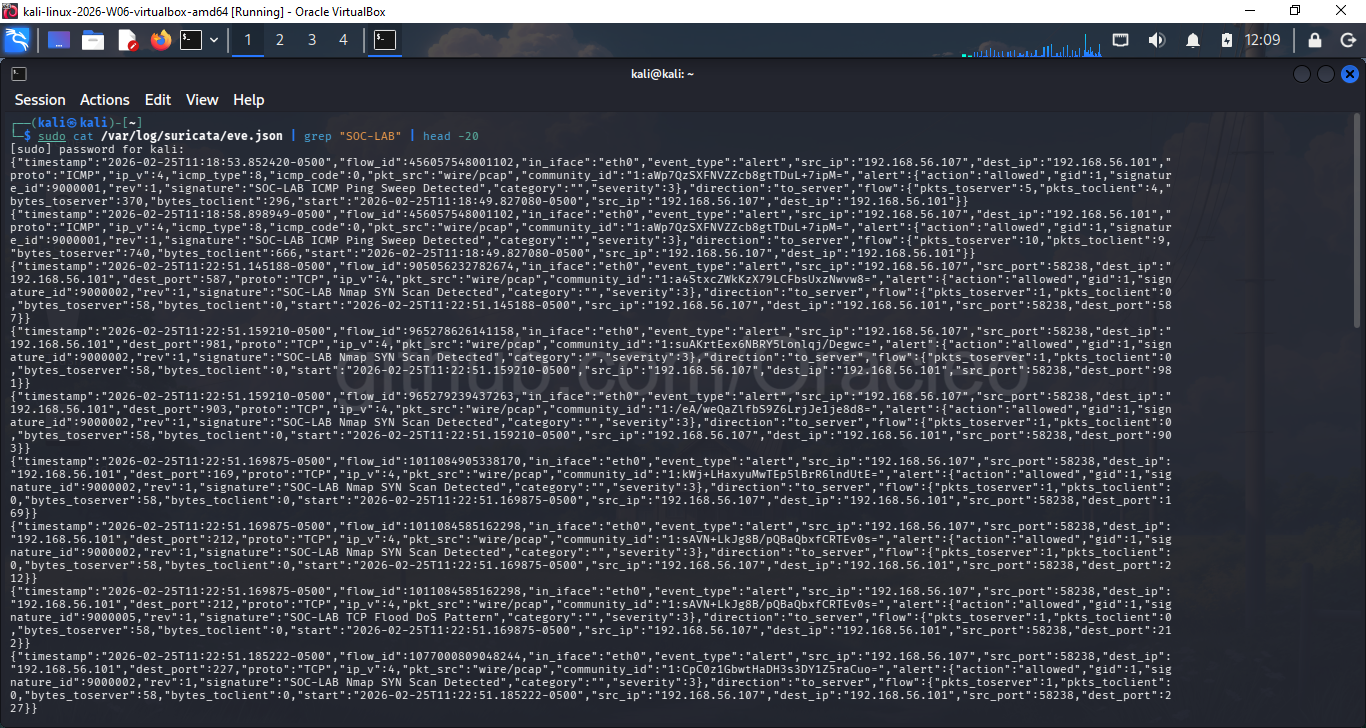This screenshot has width=1366, height=728.
Task: Click the logout icon in the panel
Action: 1349,40
